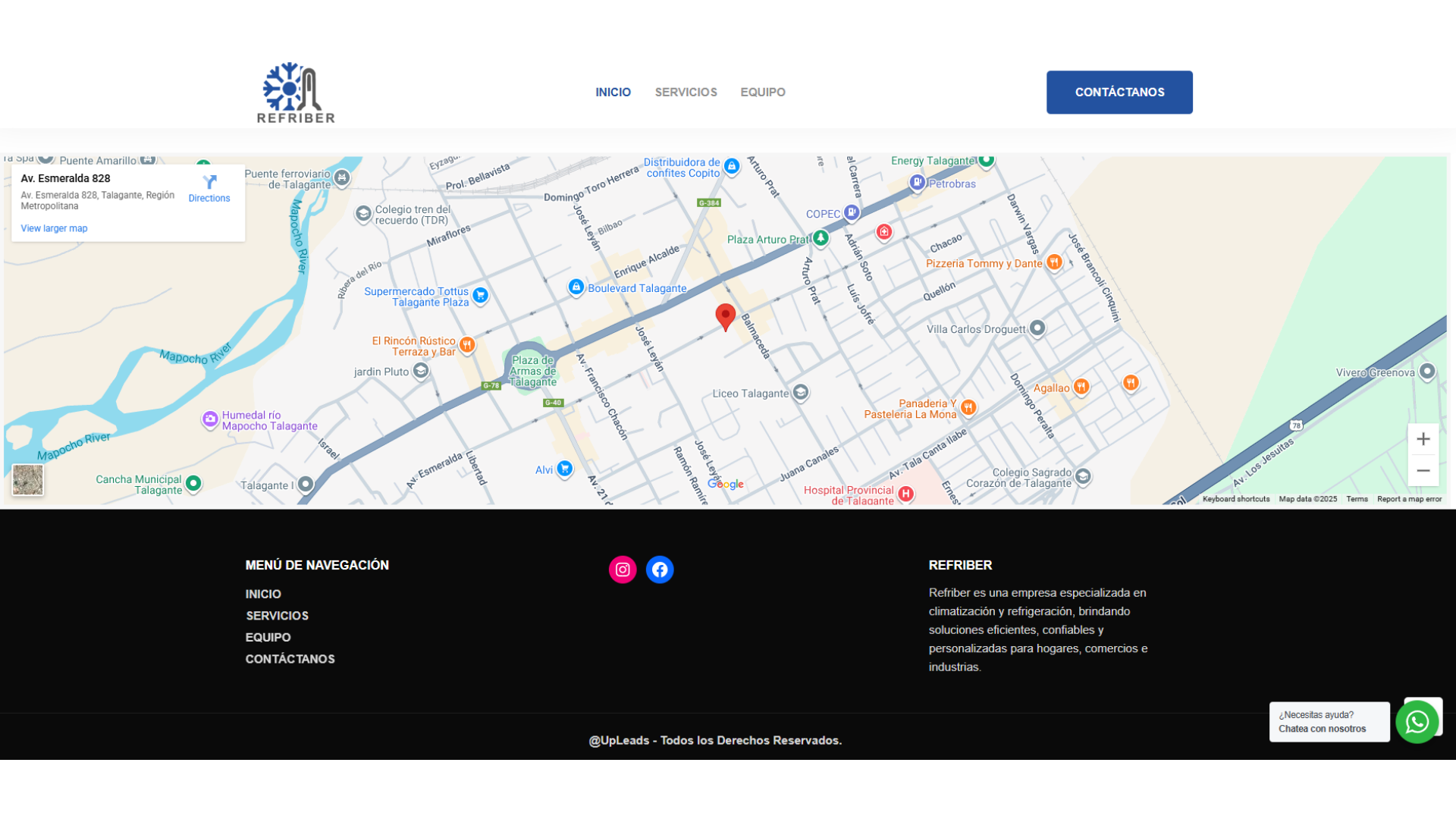Image resolution: width=1456 pixels, height=819 pixels.
Task: Zoom in on the map
Action: 1423,439
